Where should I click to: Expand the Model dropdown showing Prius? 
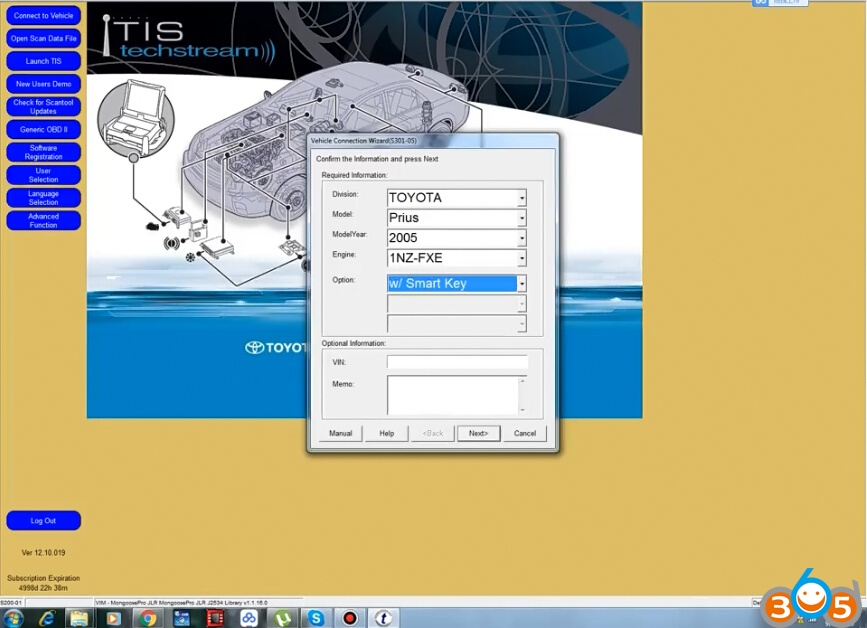pos(521,218)
